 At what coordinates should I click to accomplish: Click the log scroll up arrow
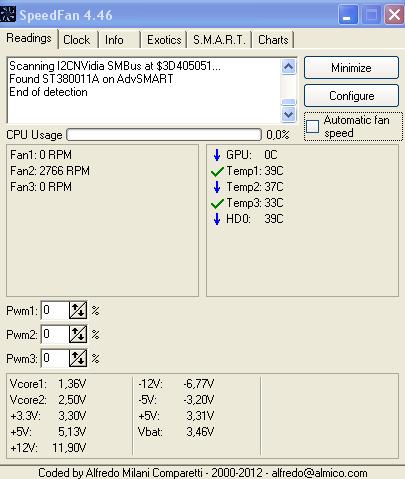289,67
